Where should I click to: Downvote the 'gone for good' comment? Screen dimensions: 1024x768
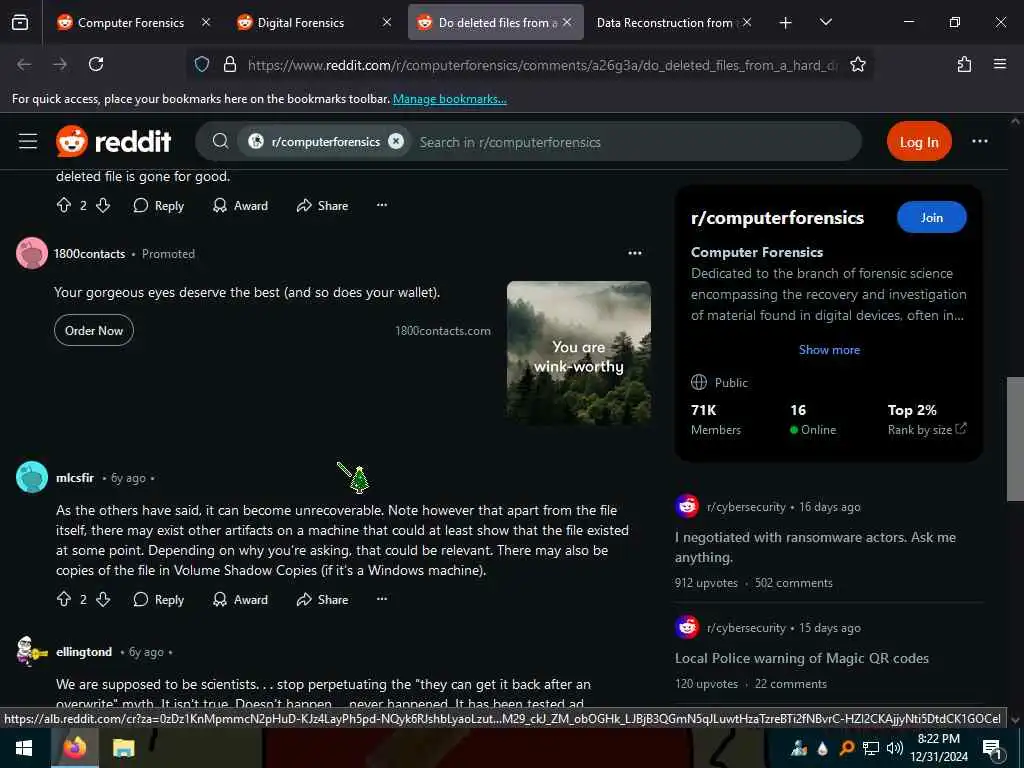click(103, 205)
